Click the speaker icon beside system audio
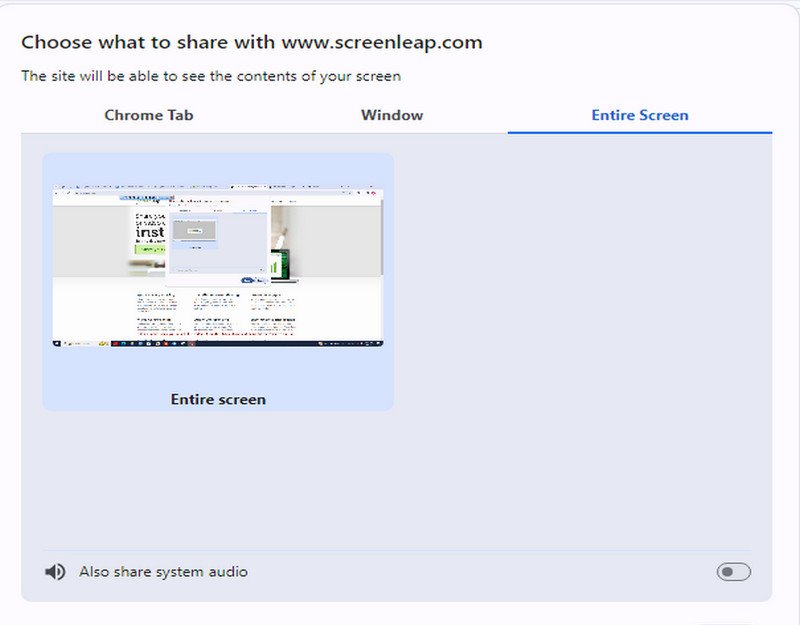Image resolution: width=800 pixels, height=625 pixels. coord(55,572)
